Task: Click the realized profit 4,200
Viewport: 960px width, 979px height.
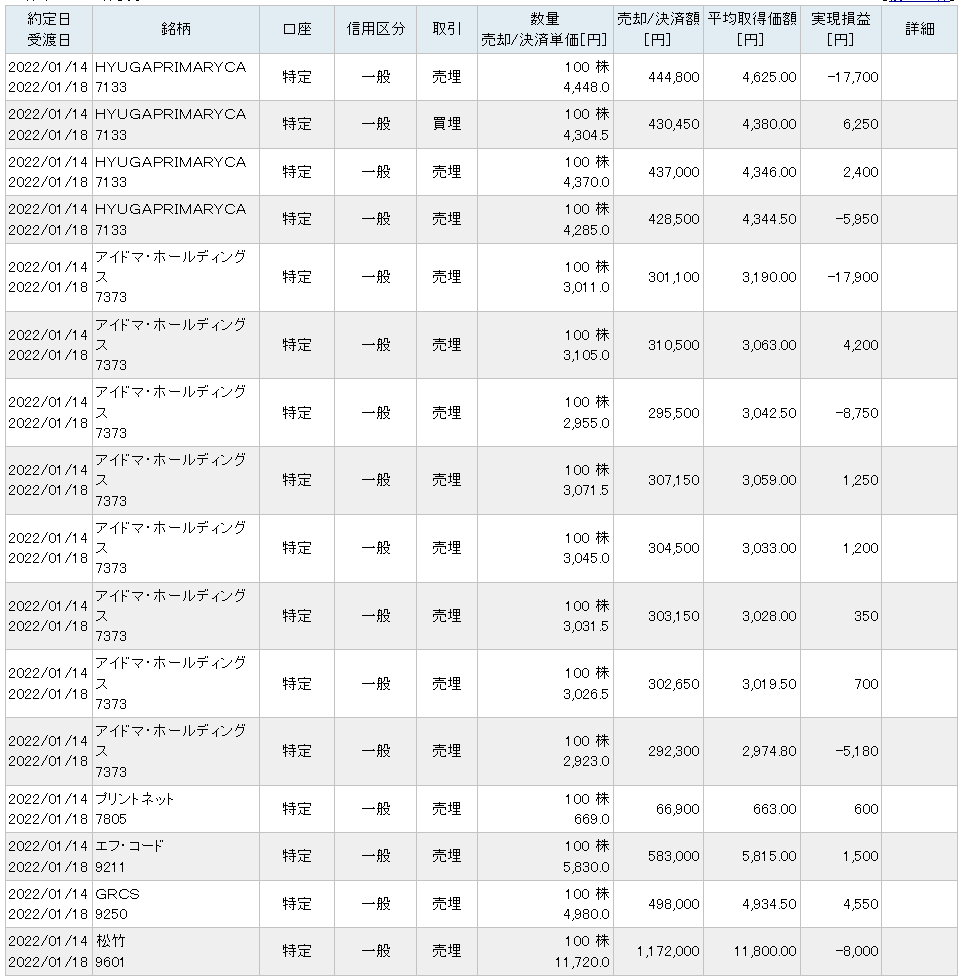Action: click(860, 345)
